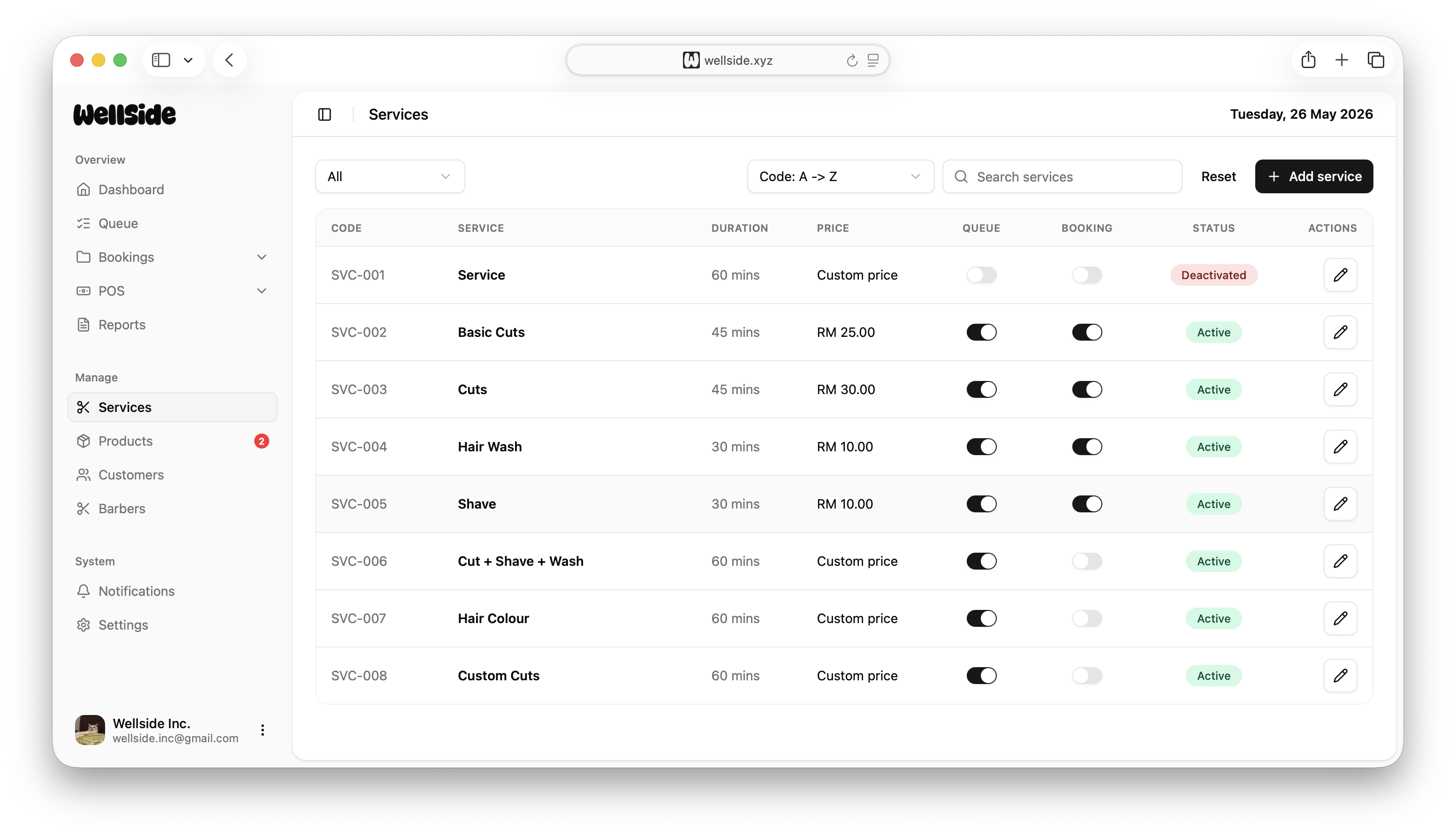Switch off Booking for Hair Wash

coord(1086,447)
